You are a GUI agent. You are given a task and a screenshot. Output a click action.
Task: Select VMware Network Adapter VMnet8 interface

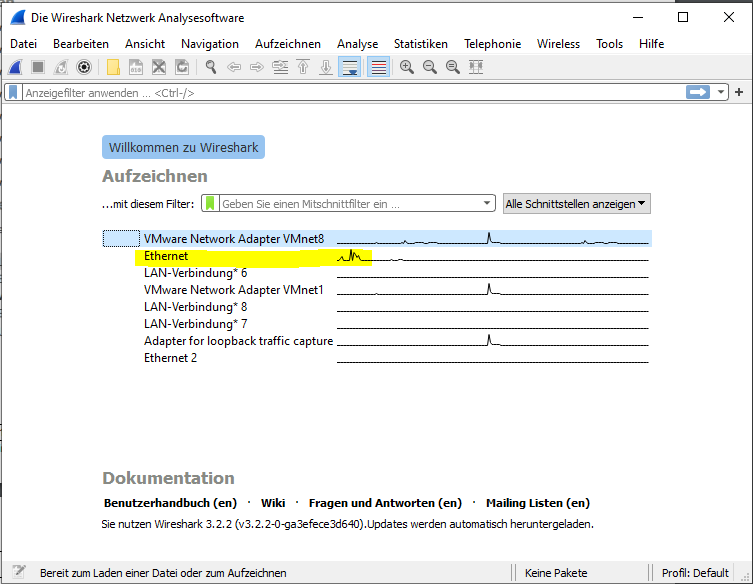tap(377, 239)
